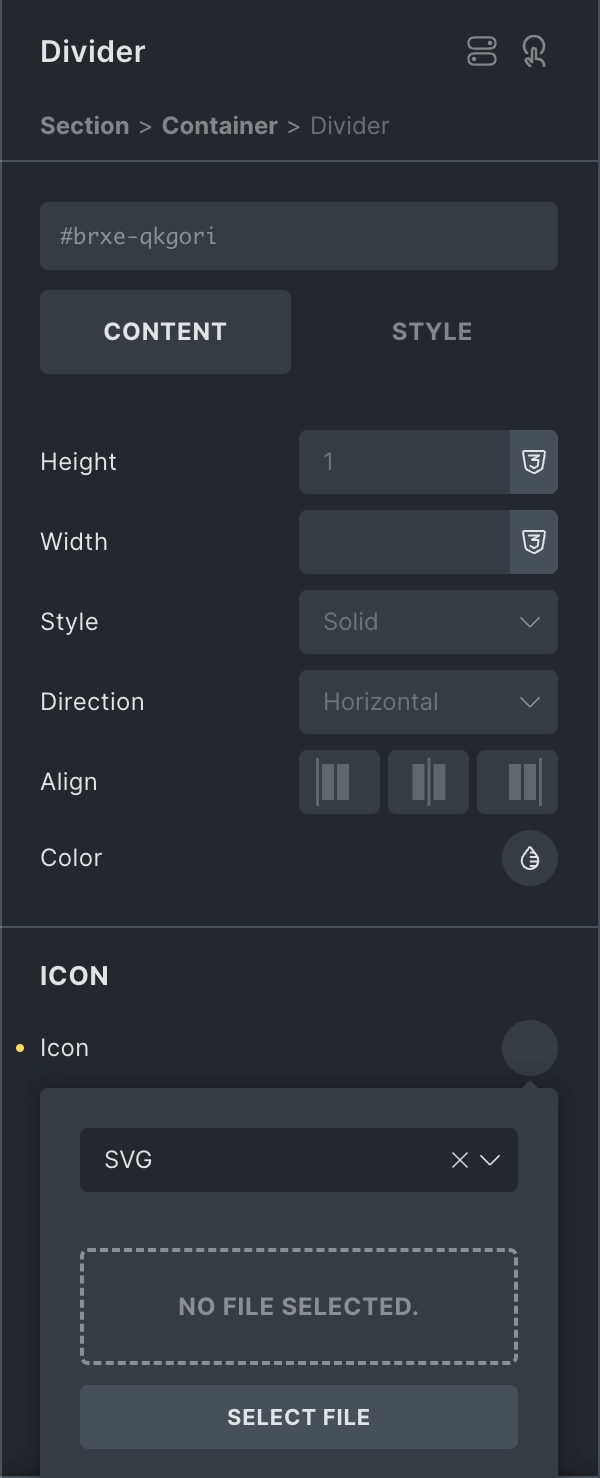Viewport: 600px width, 1478px height.
Task: Align the divider to the center
Action: (x=428, y=782)
